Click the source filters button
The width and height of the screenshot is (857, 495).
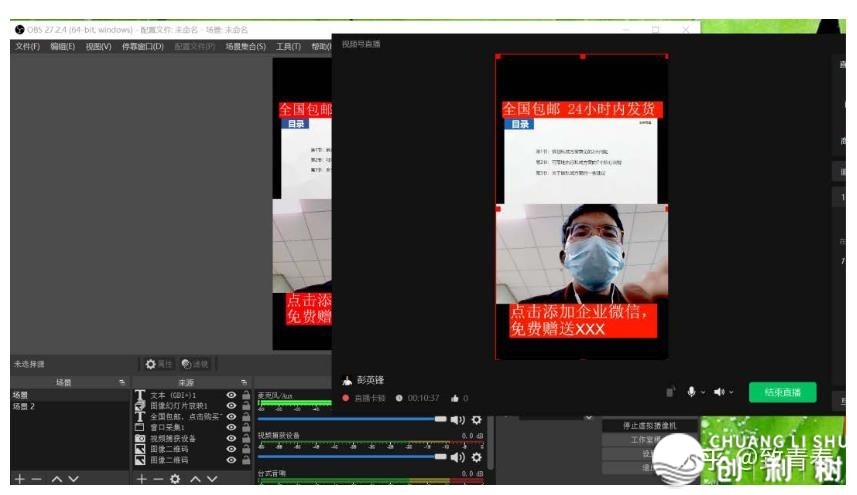(195, 364)
